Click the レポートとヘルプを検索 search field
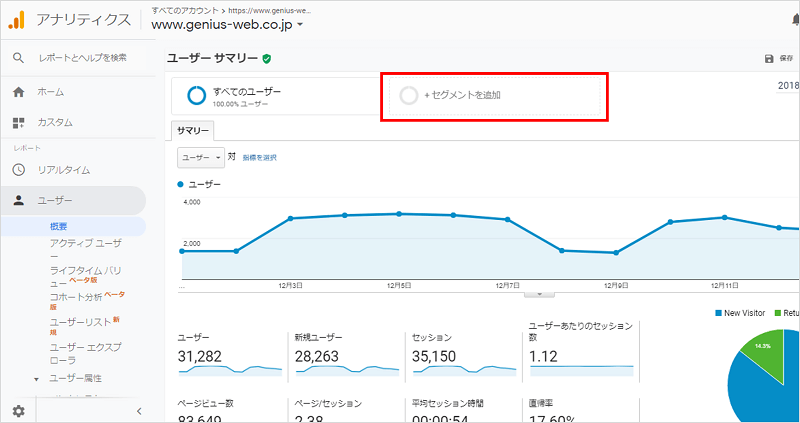 pos(83,58)
